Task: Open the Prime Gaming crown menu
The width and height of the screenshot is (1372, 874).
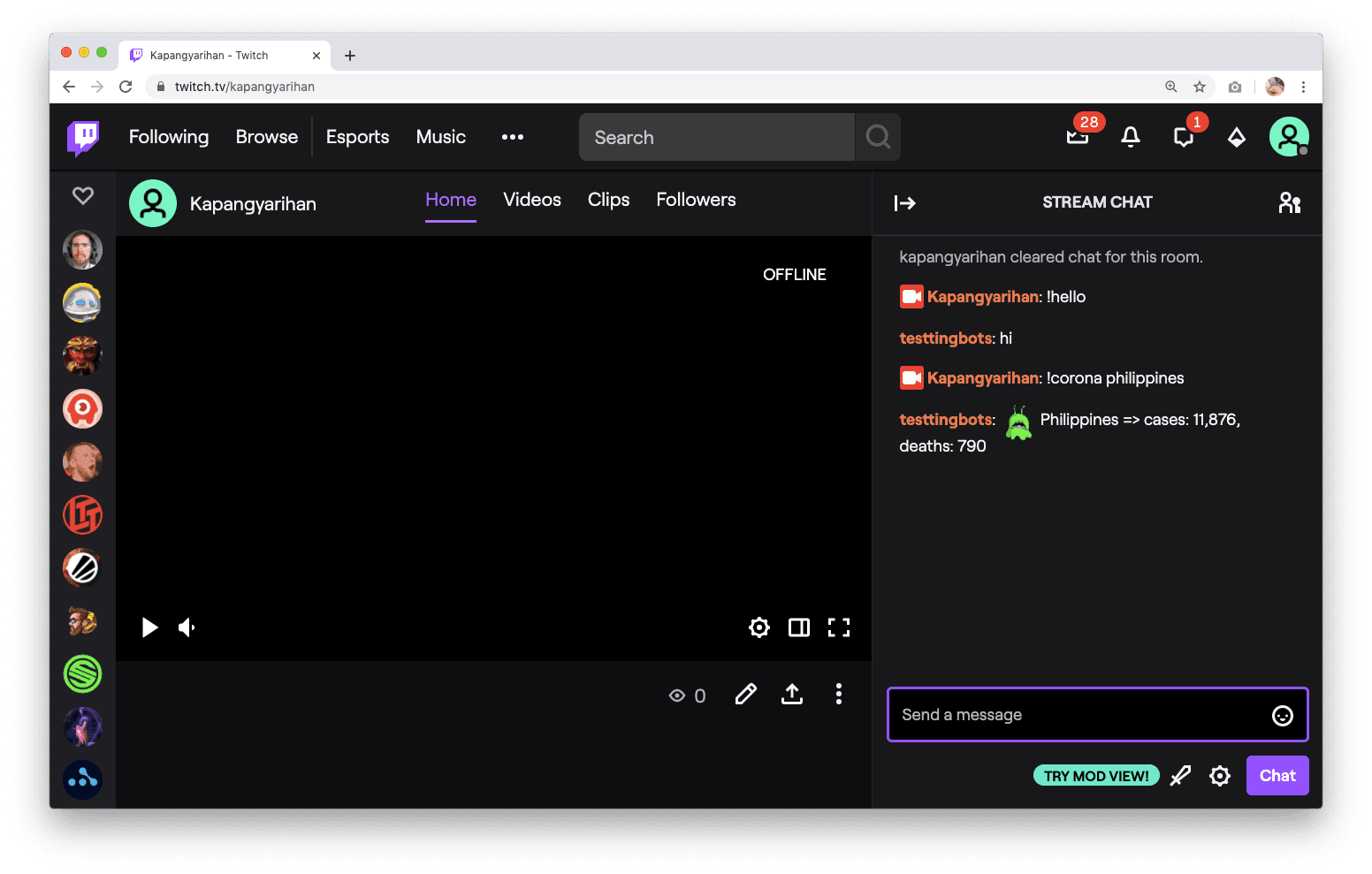Action: [x=1236, y=137]
